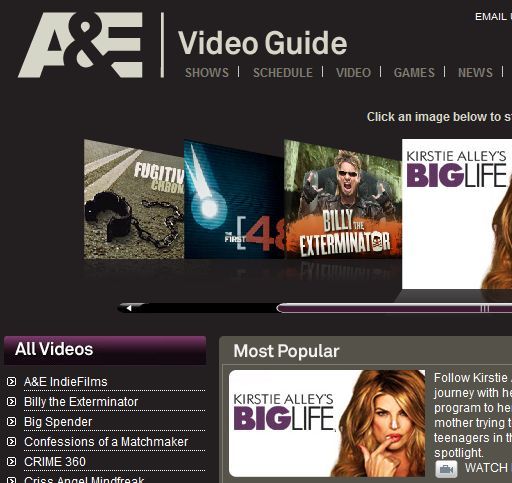
Task: Select the Billy the Exterminator carousel image
Action: (x=343, y=199)
